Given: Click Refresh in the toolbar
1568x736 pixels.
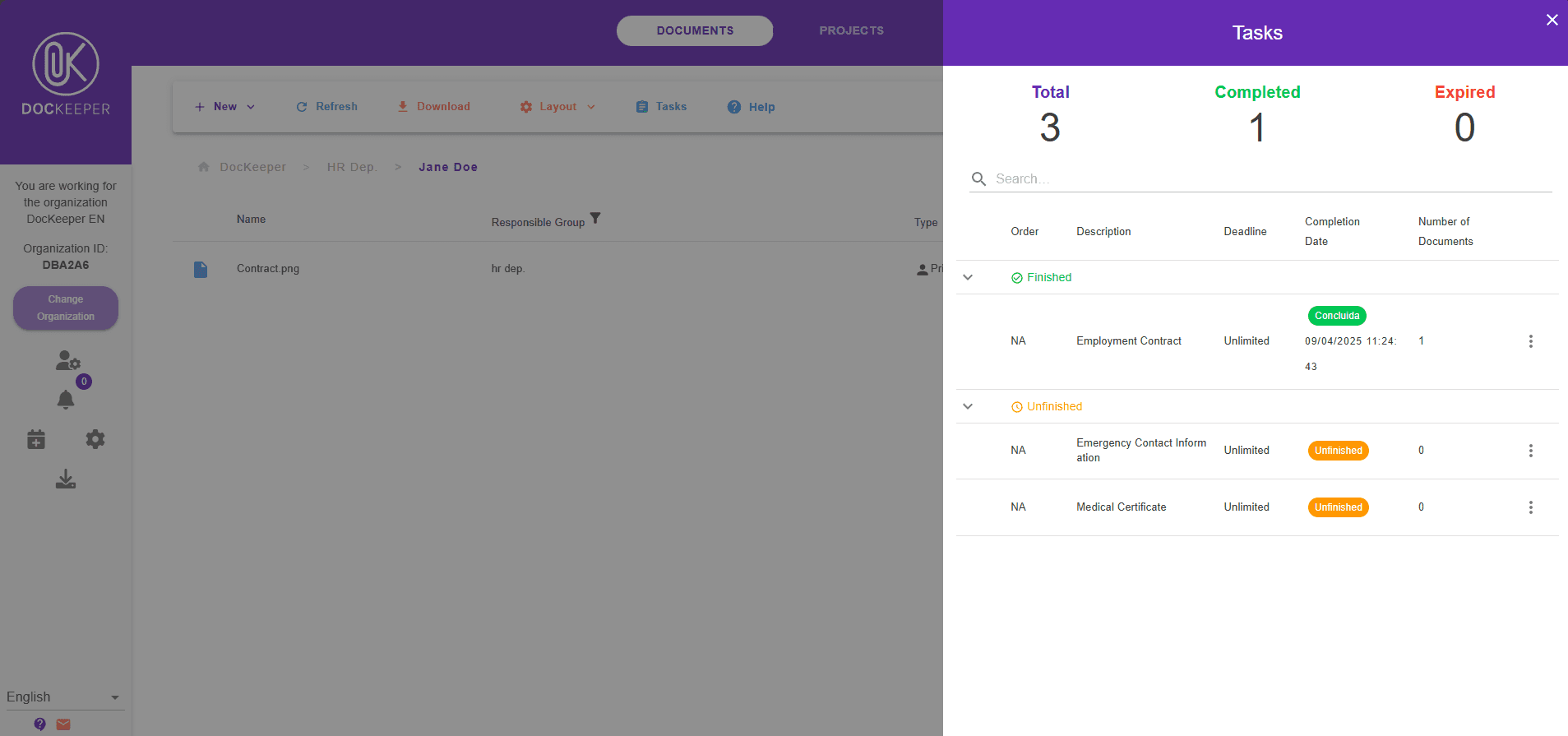Looking at the screenshot, I should (327, 107).
